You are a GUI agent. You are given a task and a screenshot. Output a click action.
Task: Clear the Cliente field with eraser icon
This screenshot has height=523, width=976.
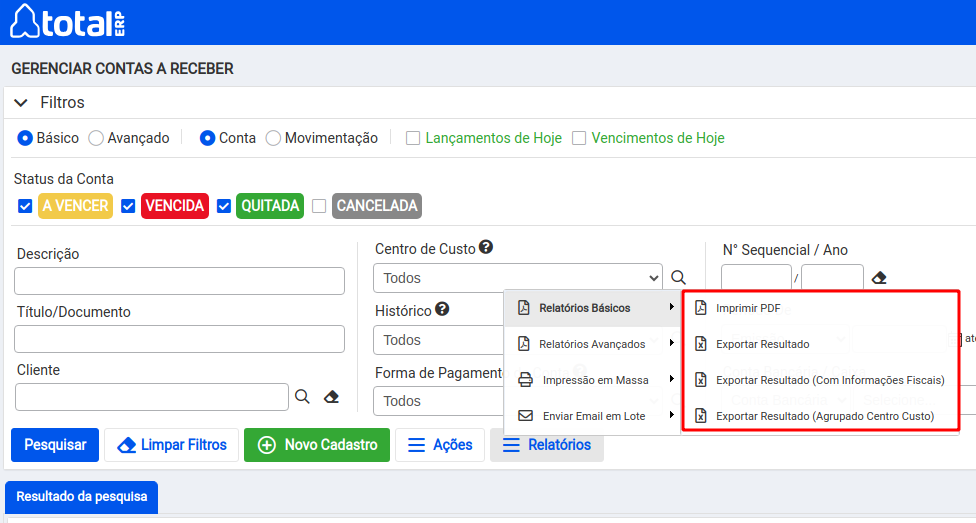(332, 397)
